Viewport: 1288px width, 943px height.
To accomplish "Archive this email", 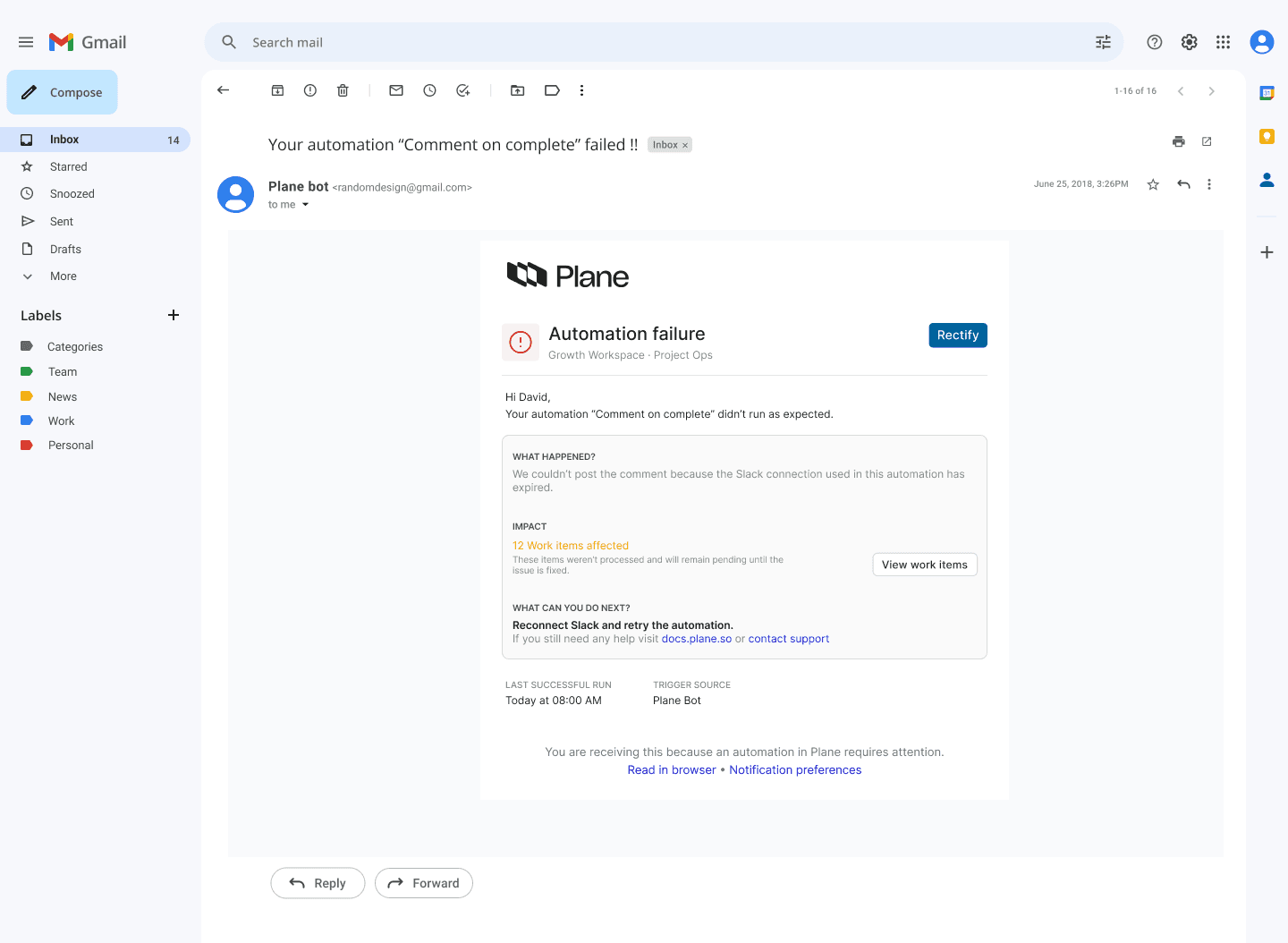I will (x=277, y=90).
